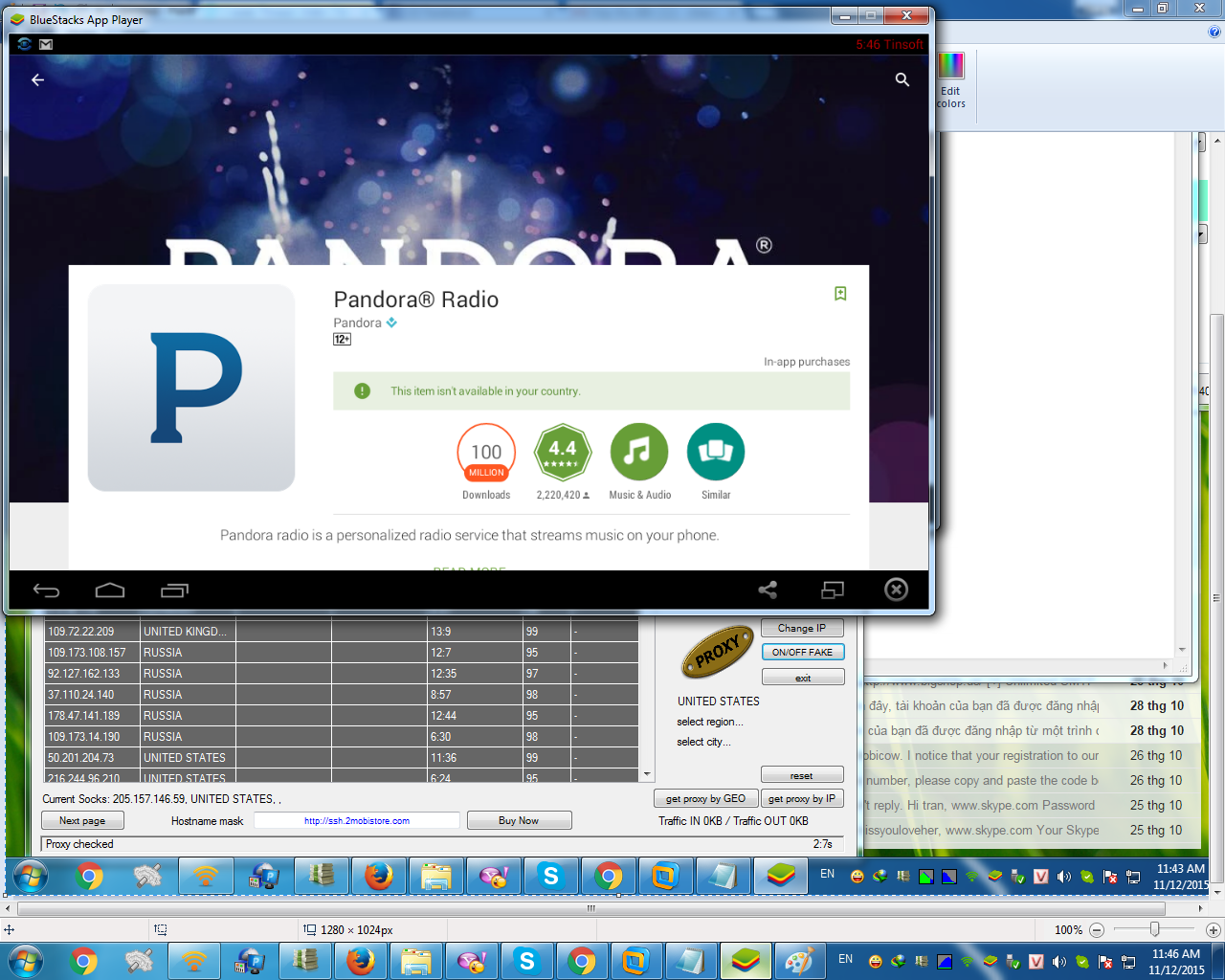This screenshot has height=980, width=1225.
Task: Click the reset button in proxy tool
Action: [803, 775]
